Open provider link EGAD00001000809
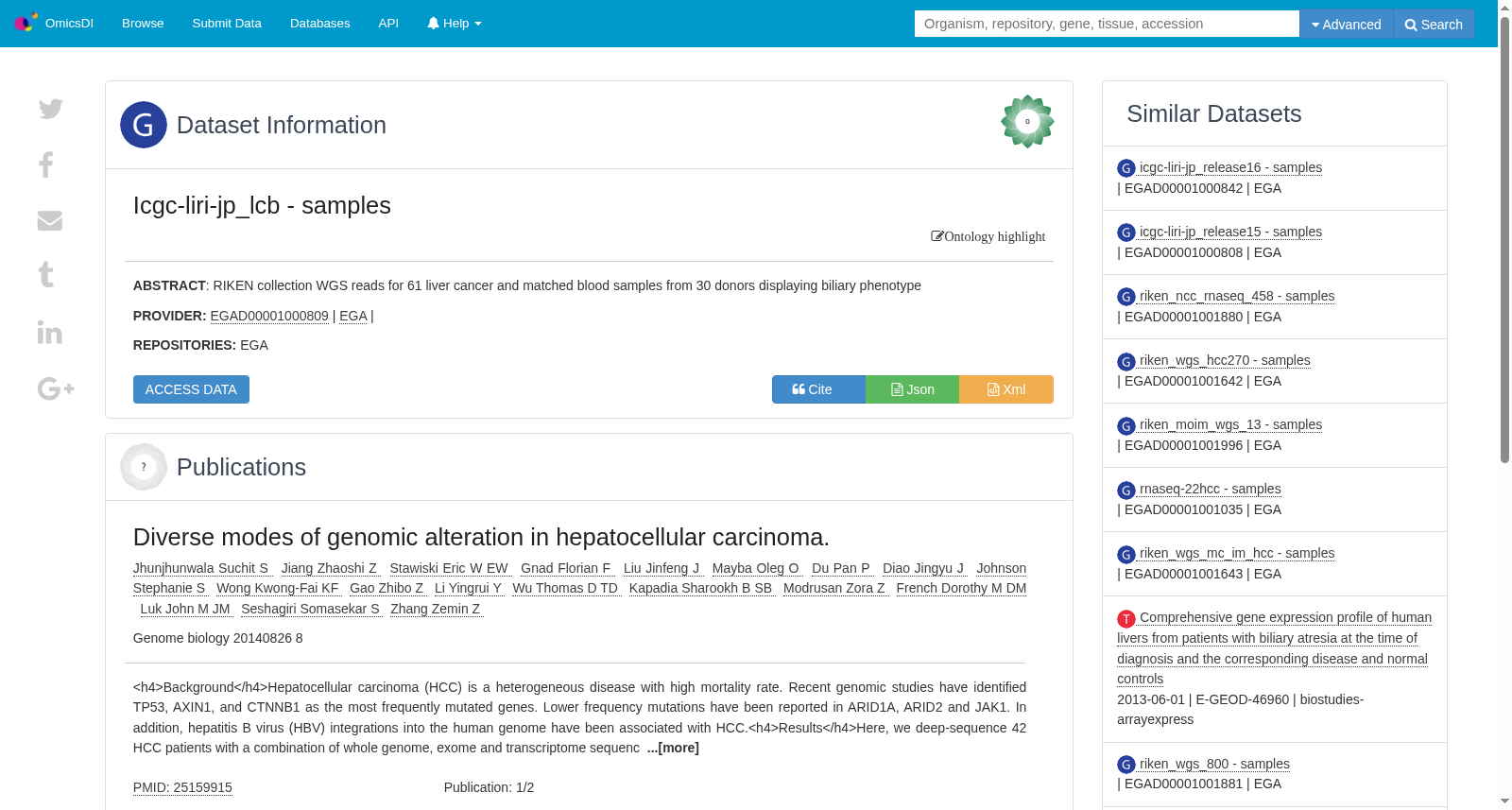This screenshot has width=1512, height=810. 269,316
